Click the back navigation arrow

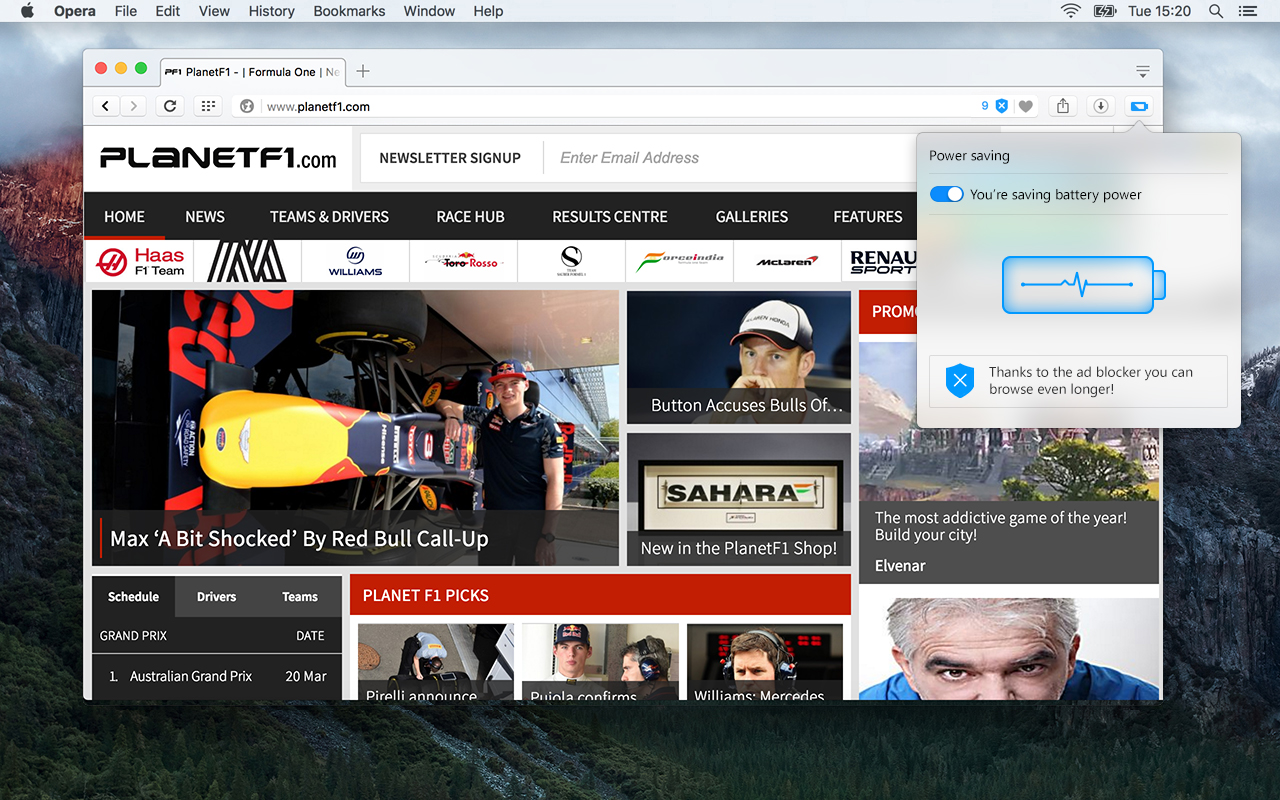tap(106, 106)
